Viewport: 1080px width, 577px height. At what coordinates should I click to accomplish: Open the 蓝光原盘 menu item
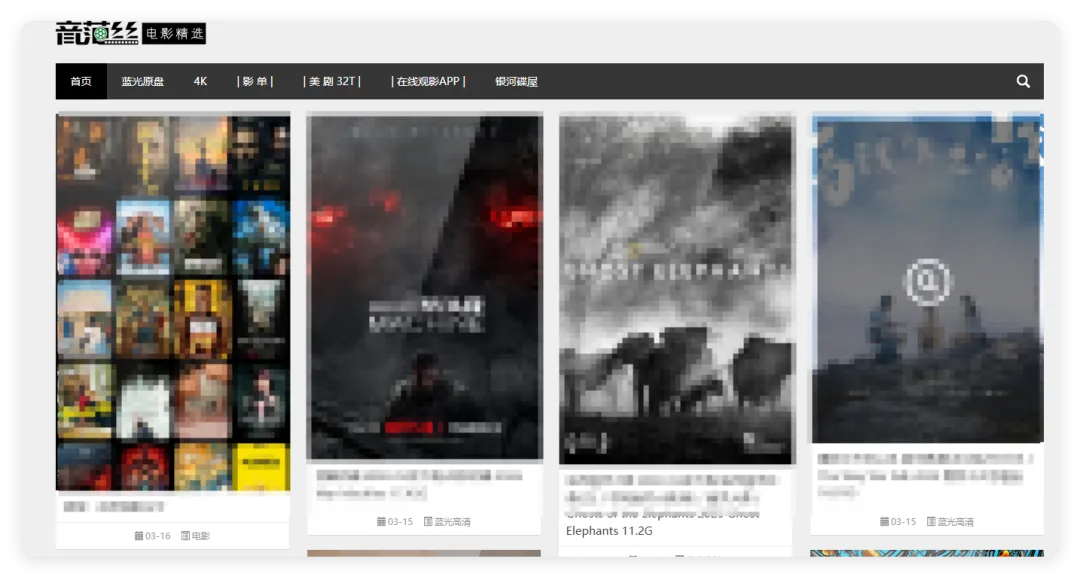(x=143, y=81)
